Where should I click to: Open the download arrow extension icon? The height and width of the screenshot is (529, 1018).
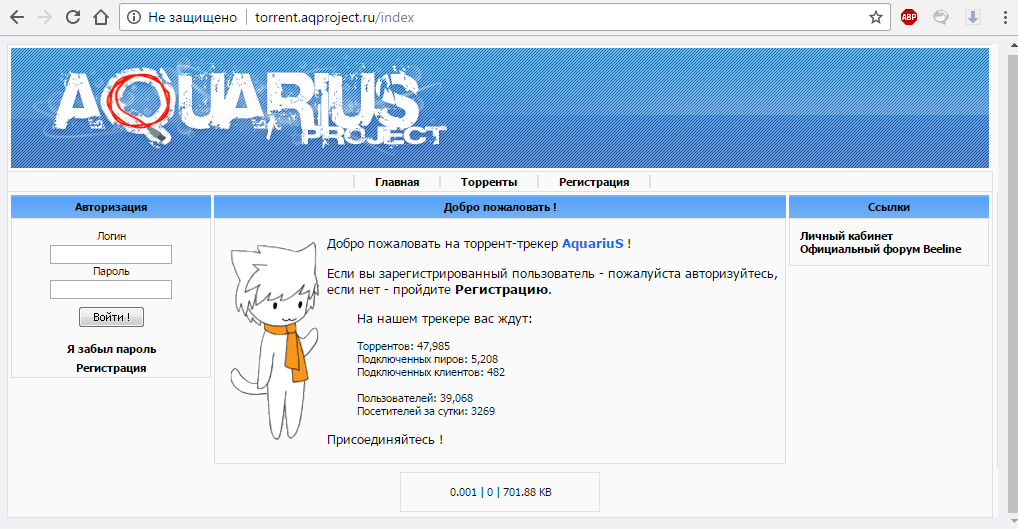973,18
